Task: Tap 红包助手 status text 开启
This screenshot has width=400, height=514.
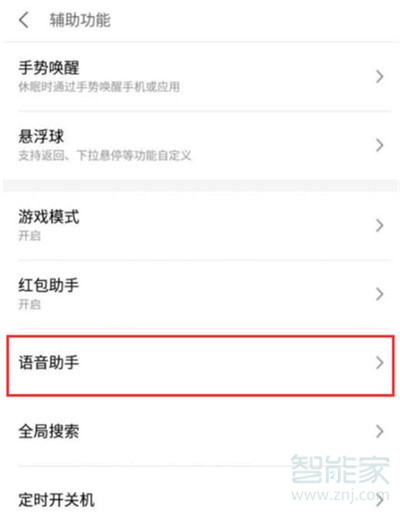Action: [x=29, y=304]
